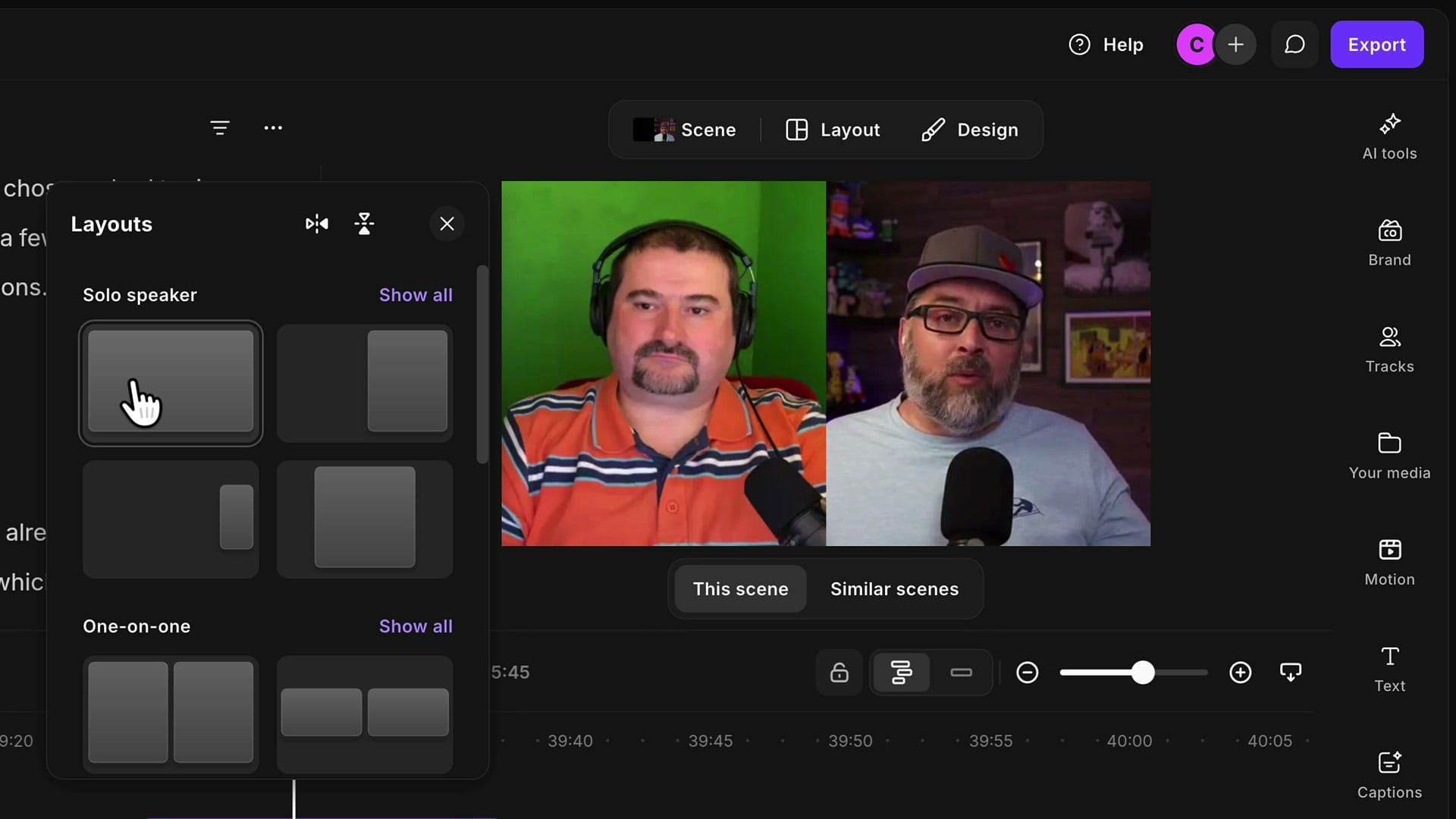The image size is (1456, 819).
Task: Open the Captions panel
Action: [x=1389, y=775]
